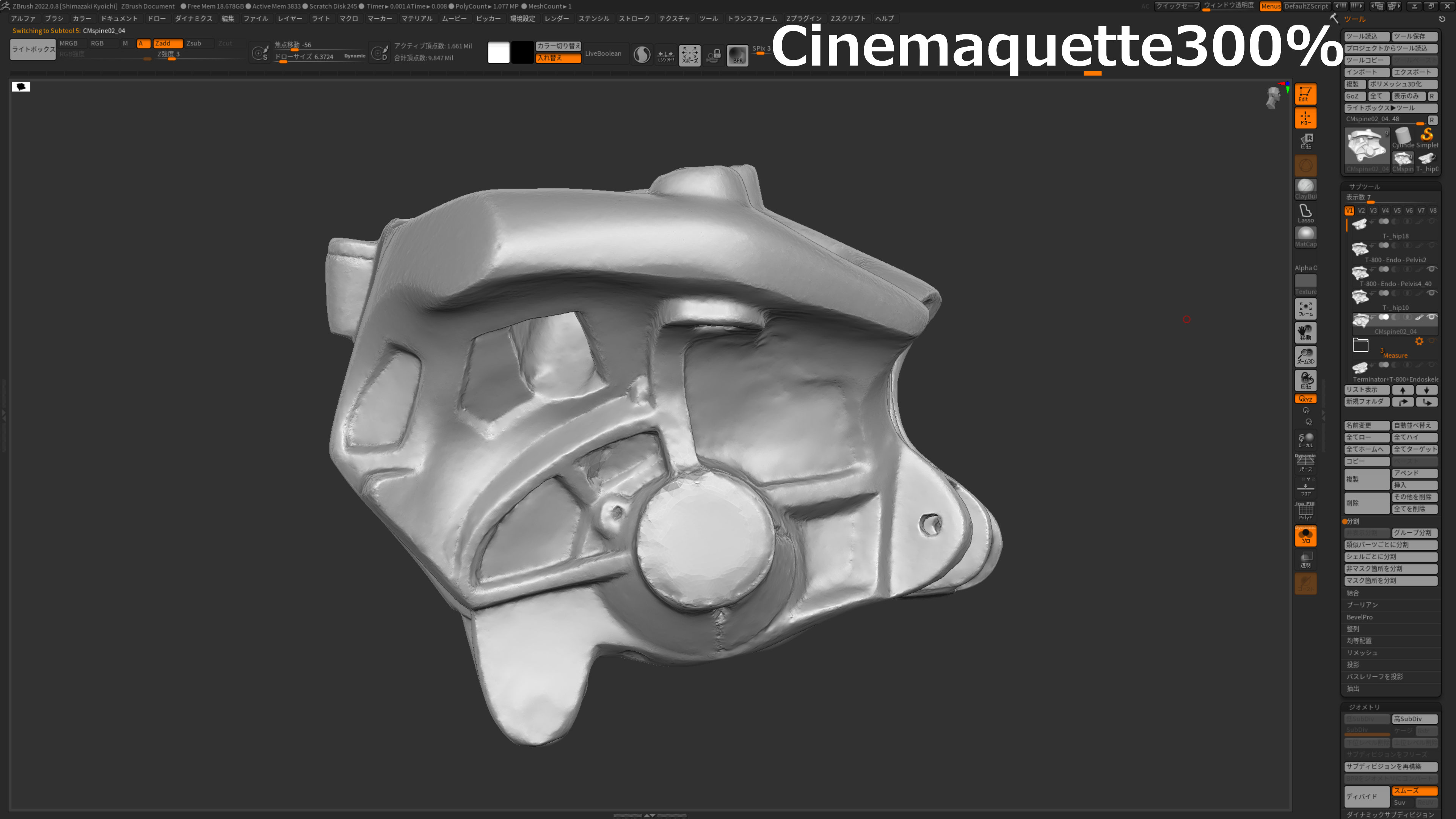Enable Zadd mode
The width and height of the screenshot is (1456, 819).
click(x=168, y=43)
